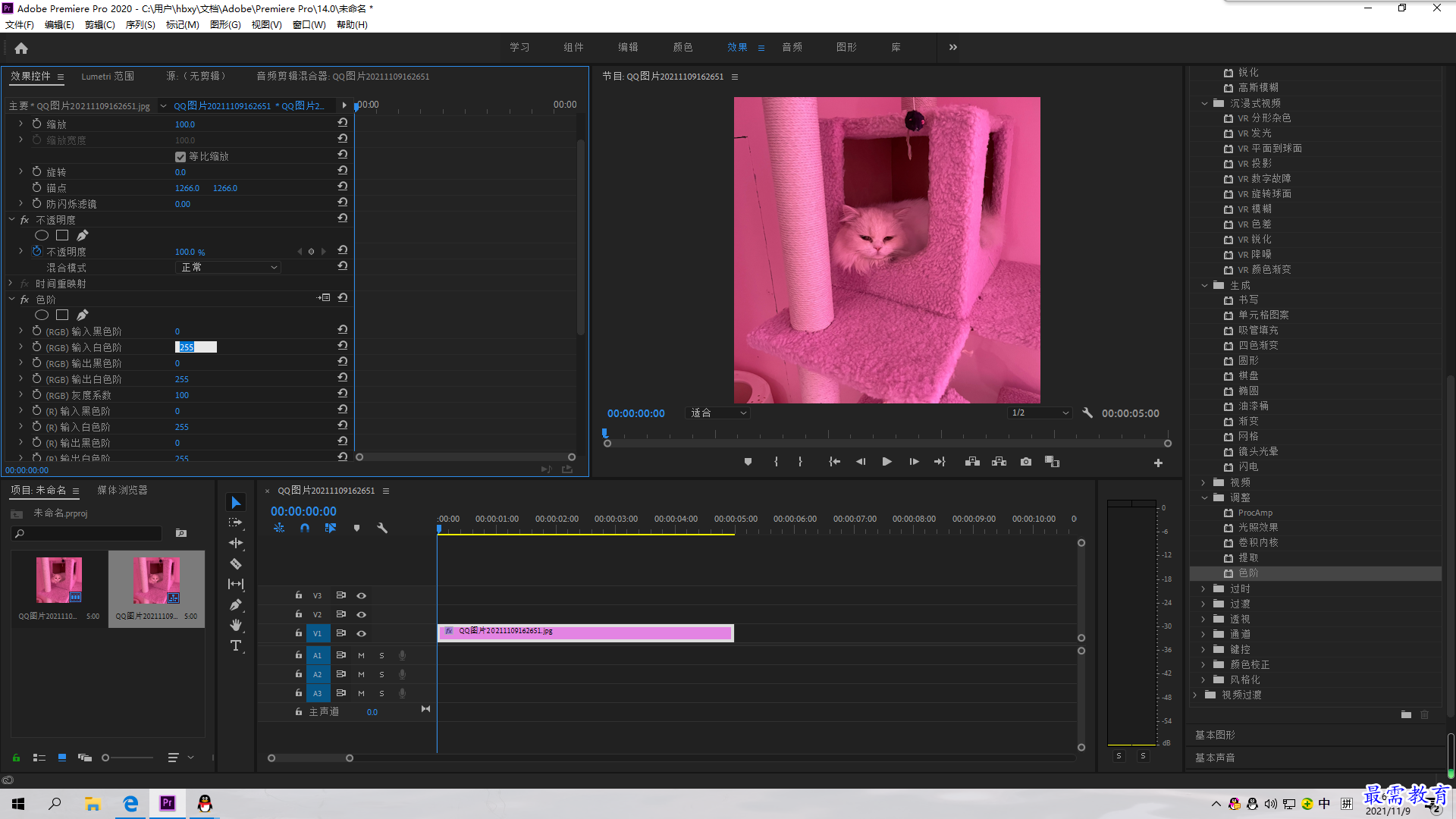The height and width of the screenshot is (819, 1456).
Task: Collapse the 沉浸式视频 folder
Action: tap(1204, 103)
